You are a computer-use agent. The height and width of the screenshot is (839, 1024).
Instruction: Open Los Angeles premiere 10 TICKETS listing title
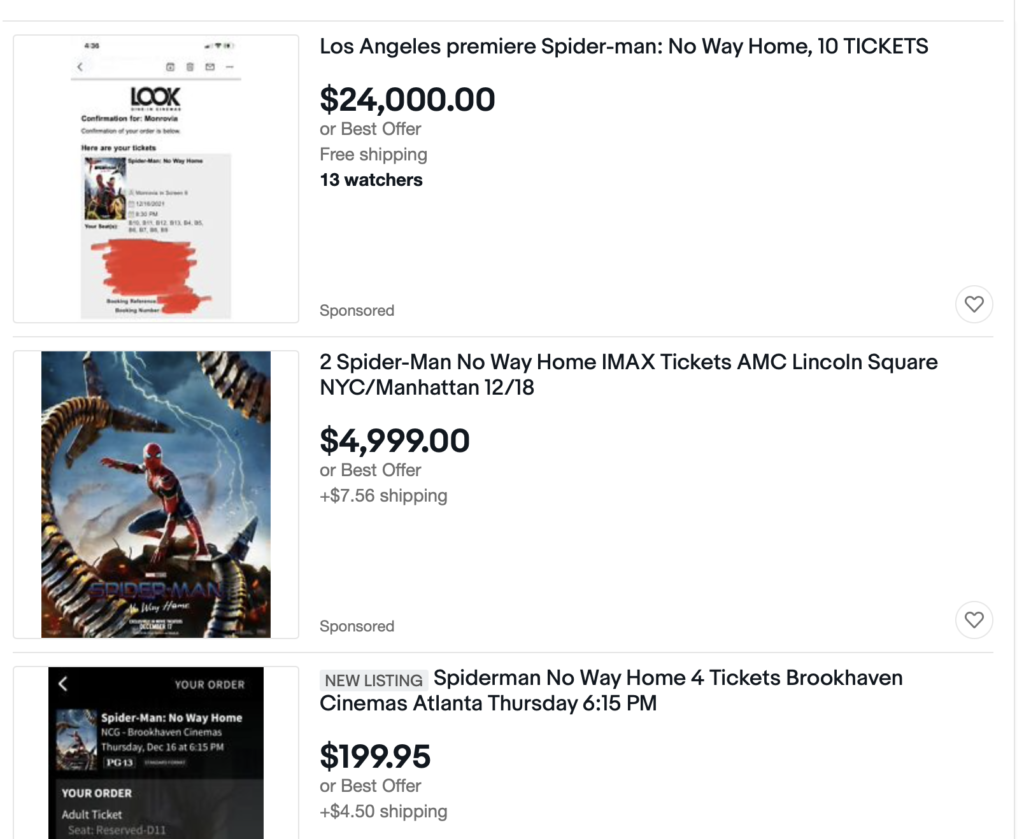point(623,46)
